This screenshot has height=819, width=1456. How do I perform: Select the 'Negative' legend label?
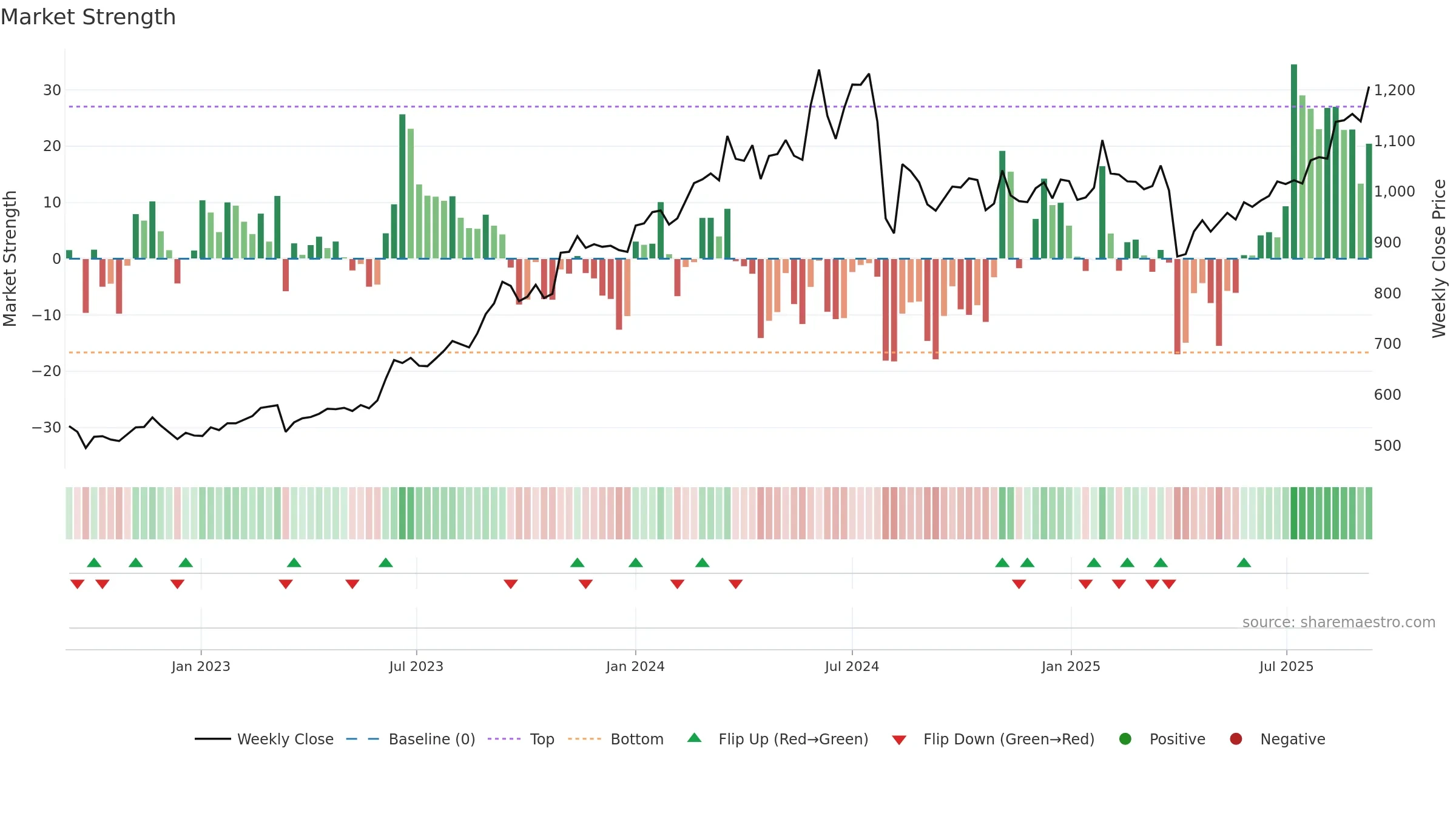pyautogui.click(x=1293, y=739)
